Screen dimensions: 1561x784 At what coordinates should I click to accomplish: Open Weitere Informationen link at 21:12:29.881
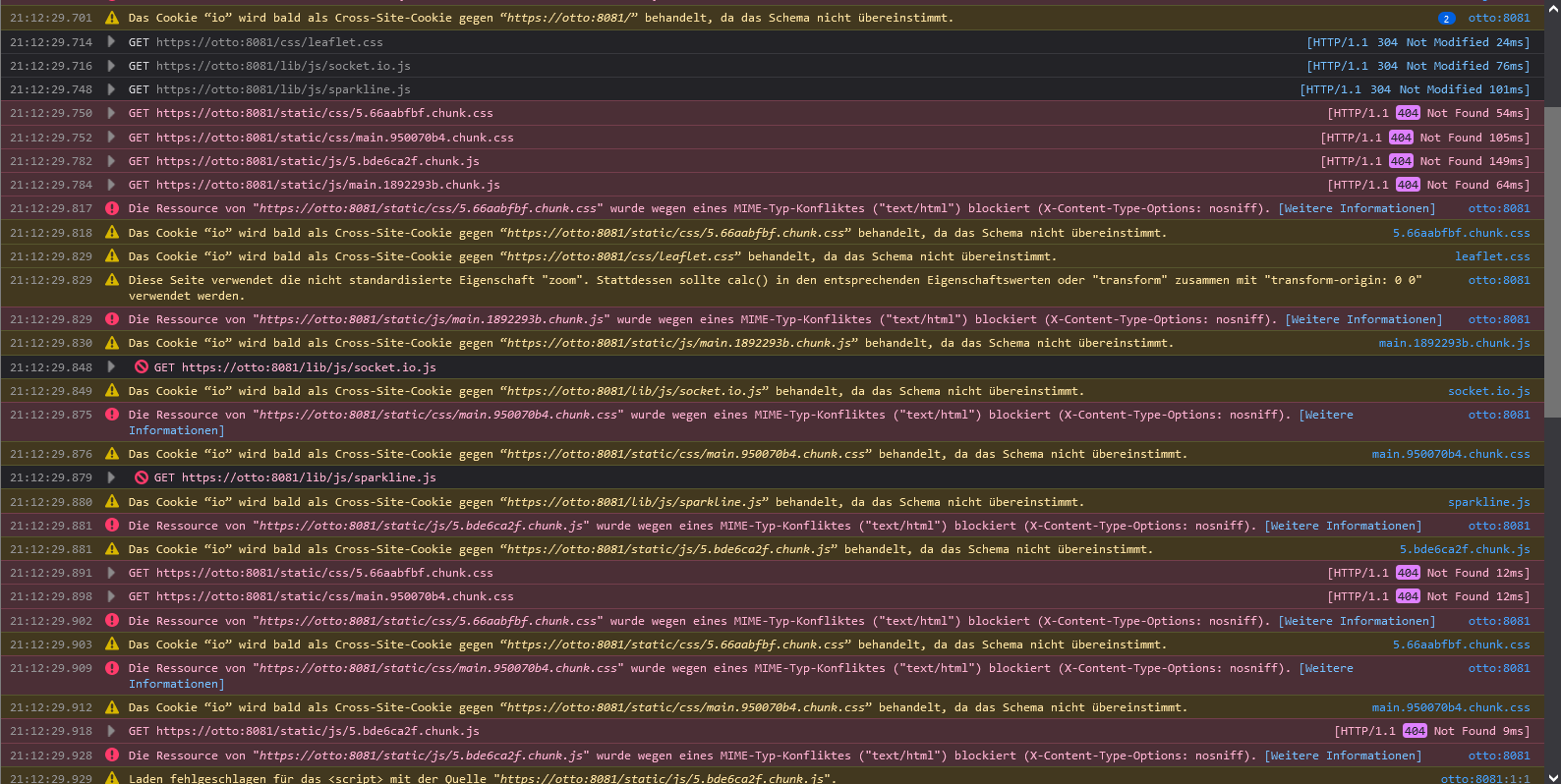click(1343, 526)
